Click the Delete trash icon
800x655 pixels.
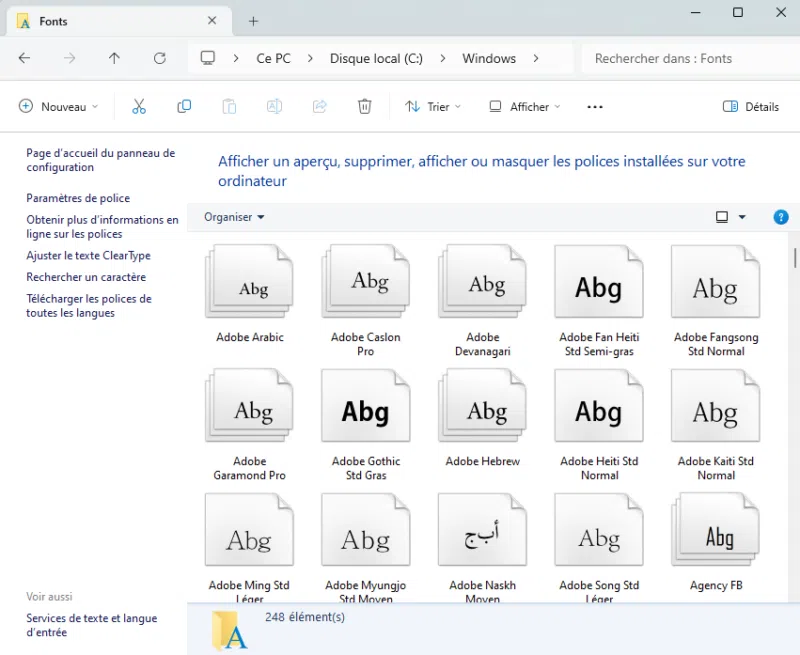tap(364, 106)
